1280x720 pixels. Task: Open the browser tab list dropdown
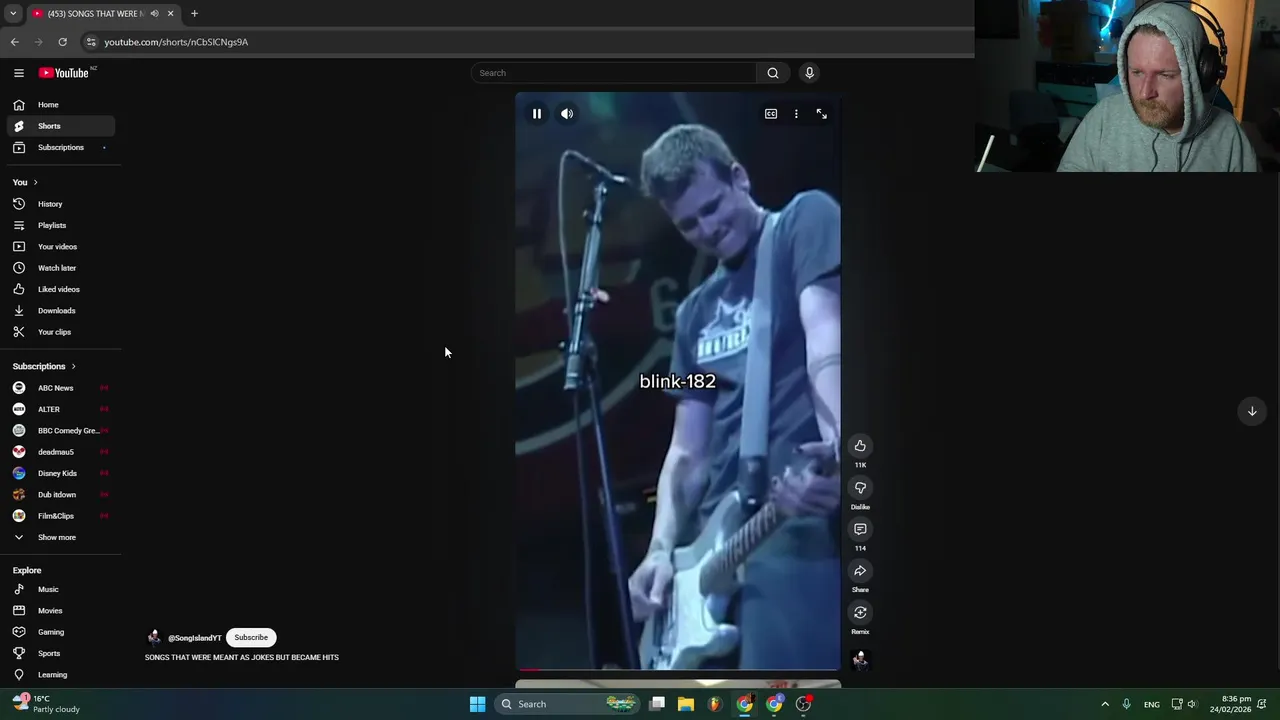tap(12, 14)
